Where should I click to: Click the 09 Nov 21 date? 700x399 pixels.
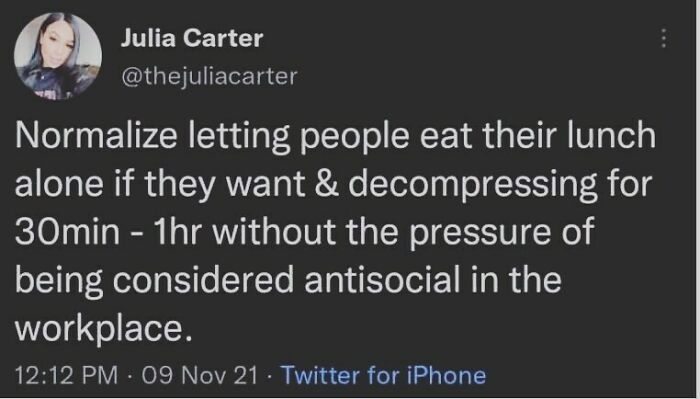pyautogui.click(x=200, y=374)
